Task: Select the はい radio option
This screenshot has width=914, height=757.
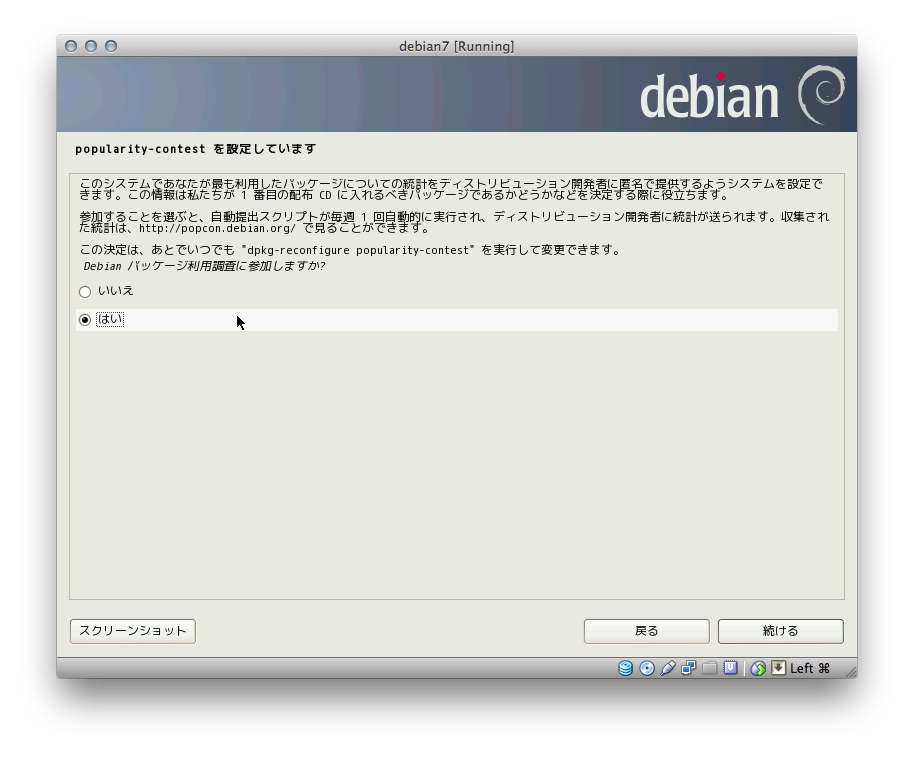Action: tap(85, 320)
